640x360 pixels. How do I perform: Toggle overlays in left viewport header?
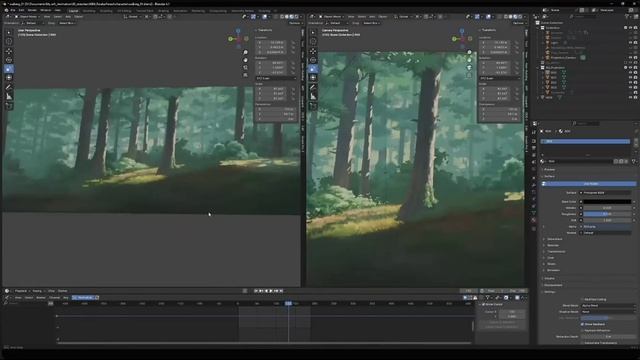click(264, 17)
